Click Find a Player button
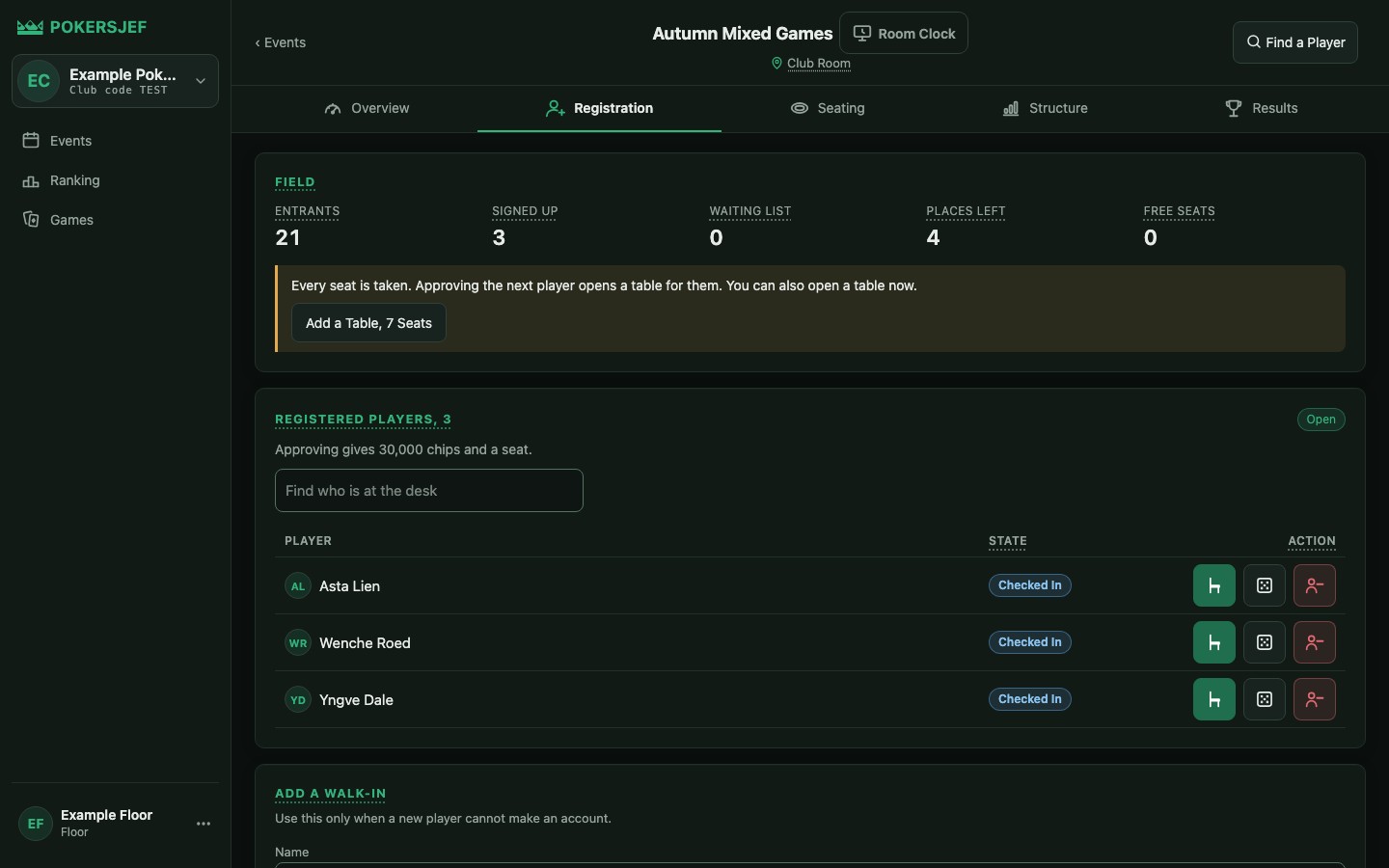 [x=1295, y=42]
